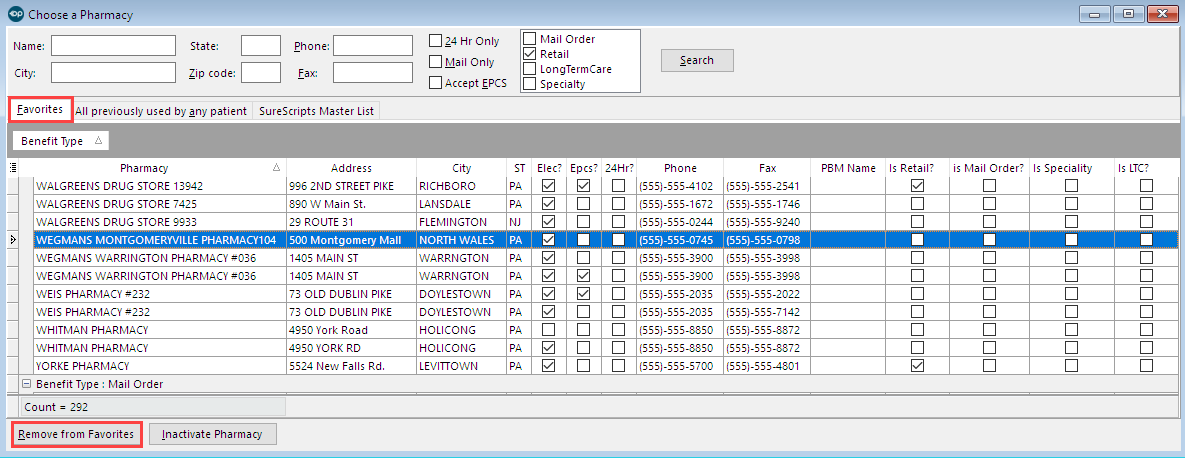Image resolution: width=1185 pixels, height=458 pixels.
Task: Sort by the Is Speciality column header
Action: (1071, 168)
